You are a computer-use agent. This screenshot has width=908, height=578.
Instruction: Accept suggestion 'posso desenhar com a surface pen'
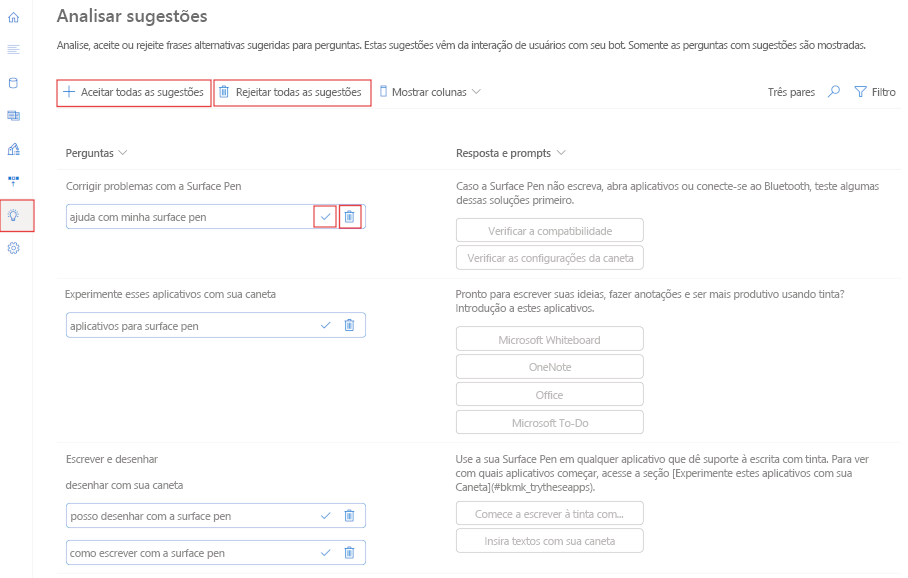pos(325,515)
